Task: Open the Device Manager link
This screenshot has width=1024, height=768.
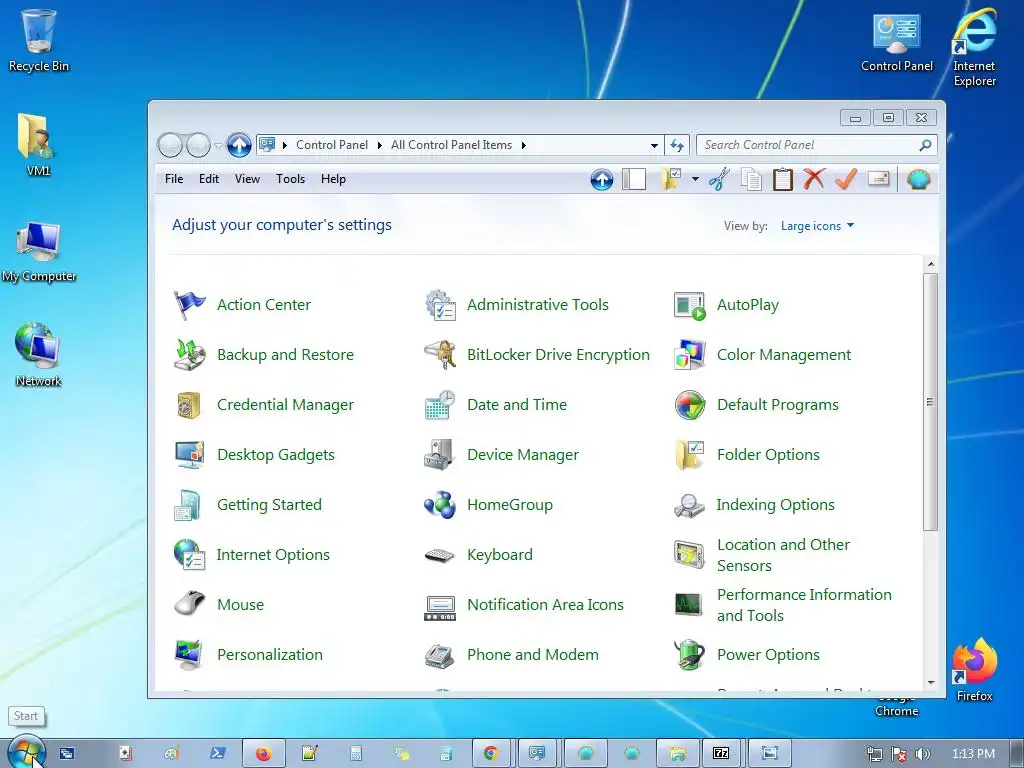Action: coord(522,455)
